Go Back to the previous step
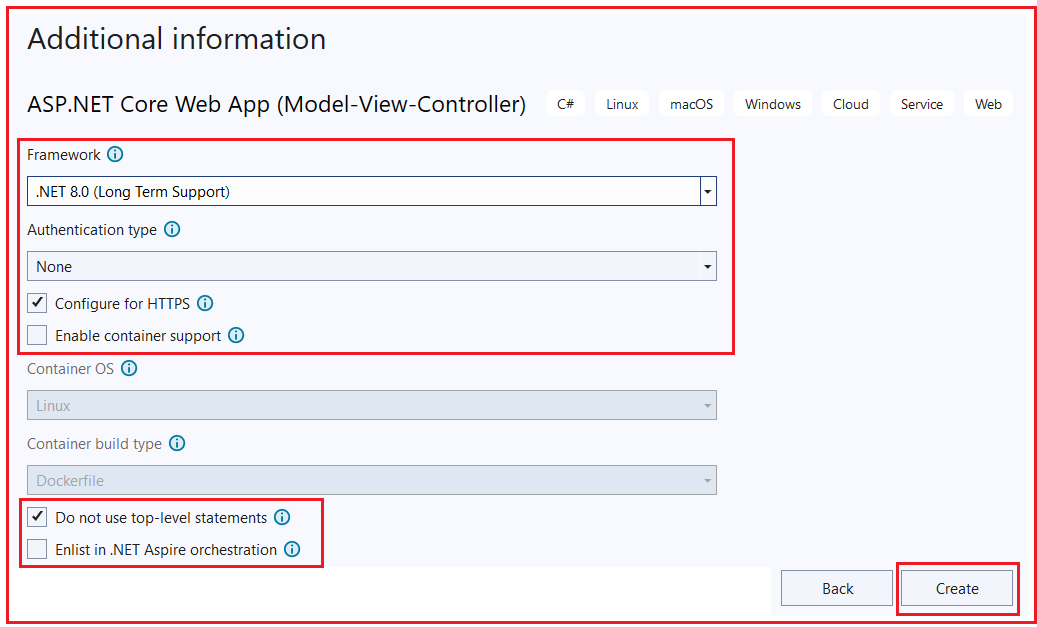This screenshot has height=627, width=1037. coord(837,588)
